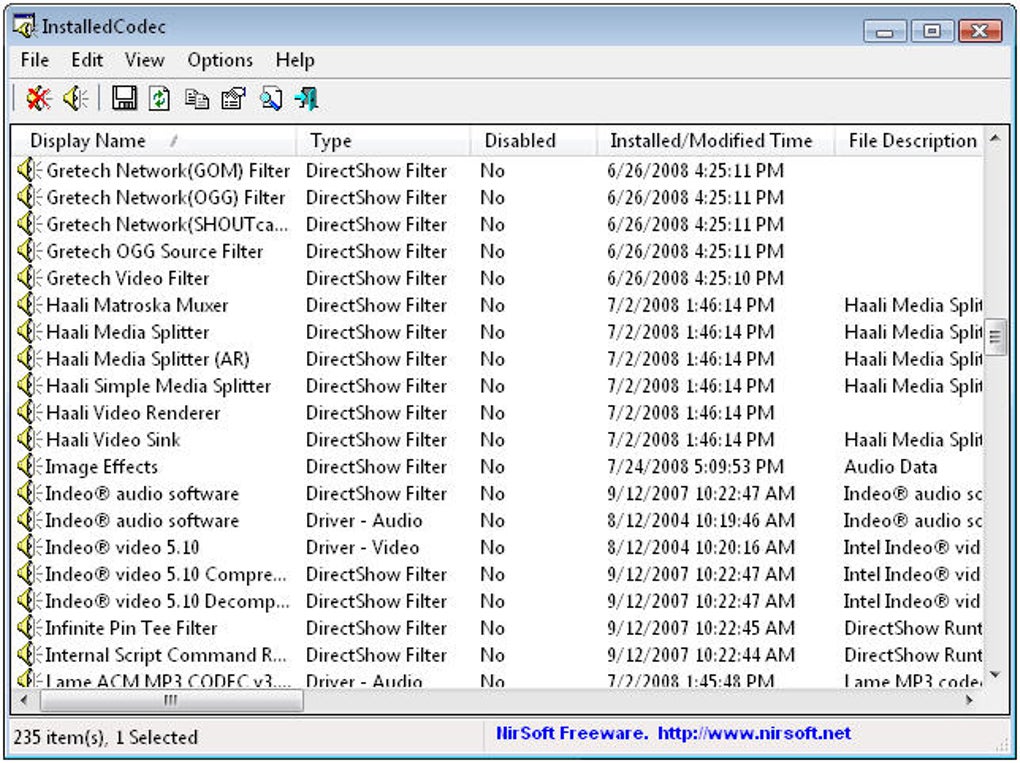Select the Haali Media Splitter row name

tap(128, 332)
